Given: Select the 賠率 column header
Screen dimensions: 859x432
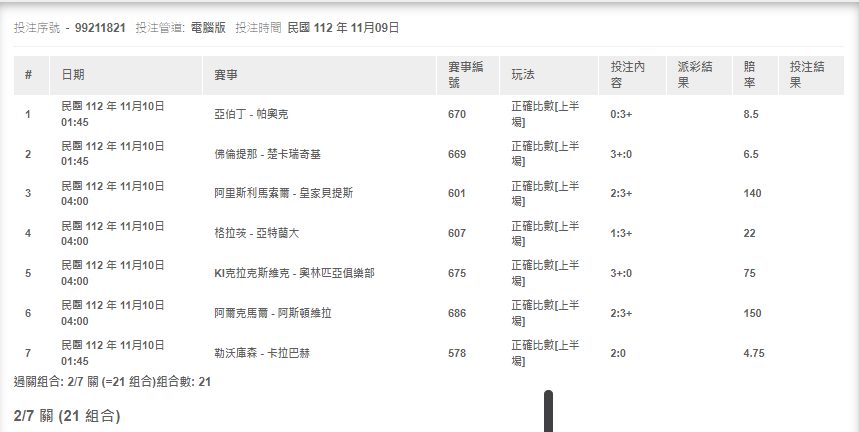Looking at the screenshot, I should point(755,75).
